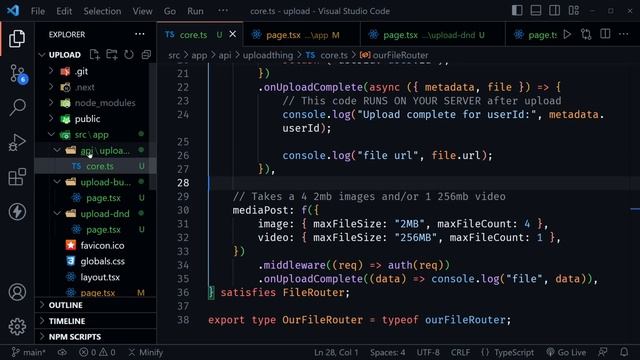Toggle the bottom panel

[x=536, y=11]
